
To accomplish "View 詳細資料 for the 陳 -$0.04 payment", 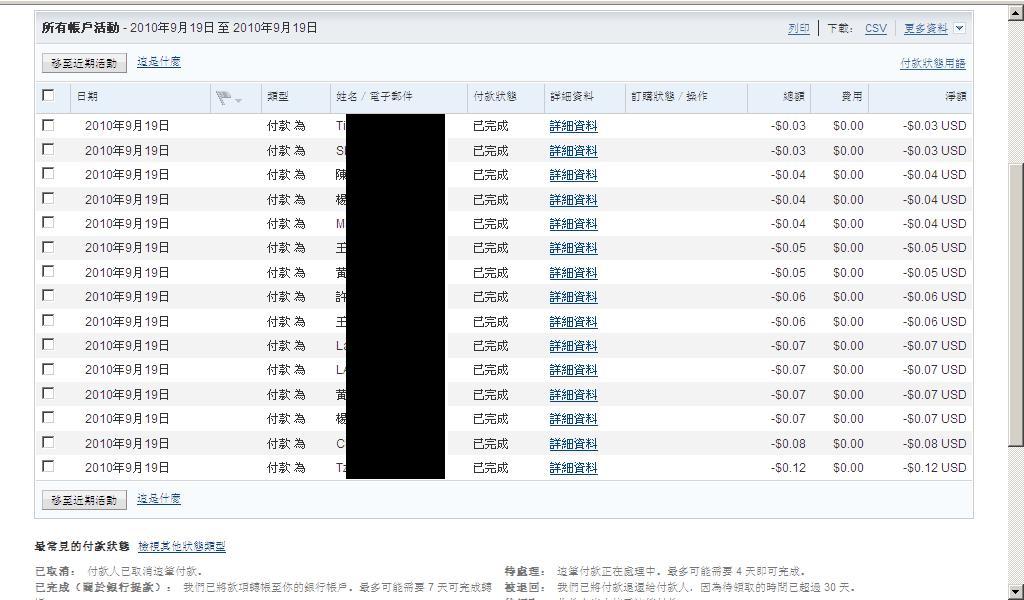I will click(x=573, y=175).
